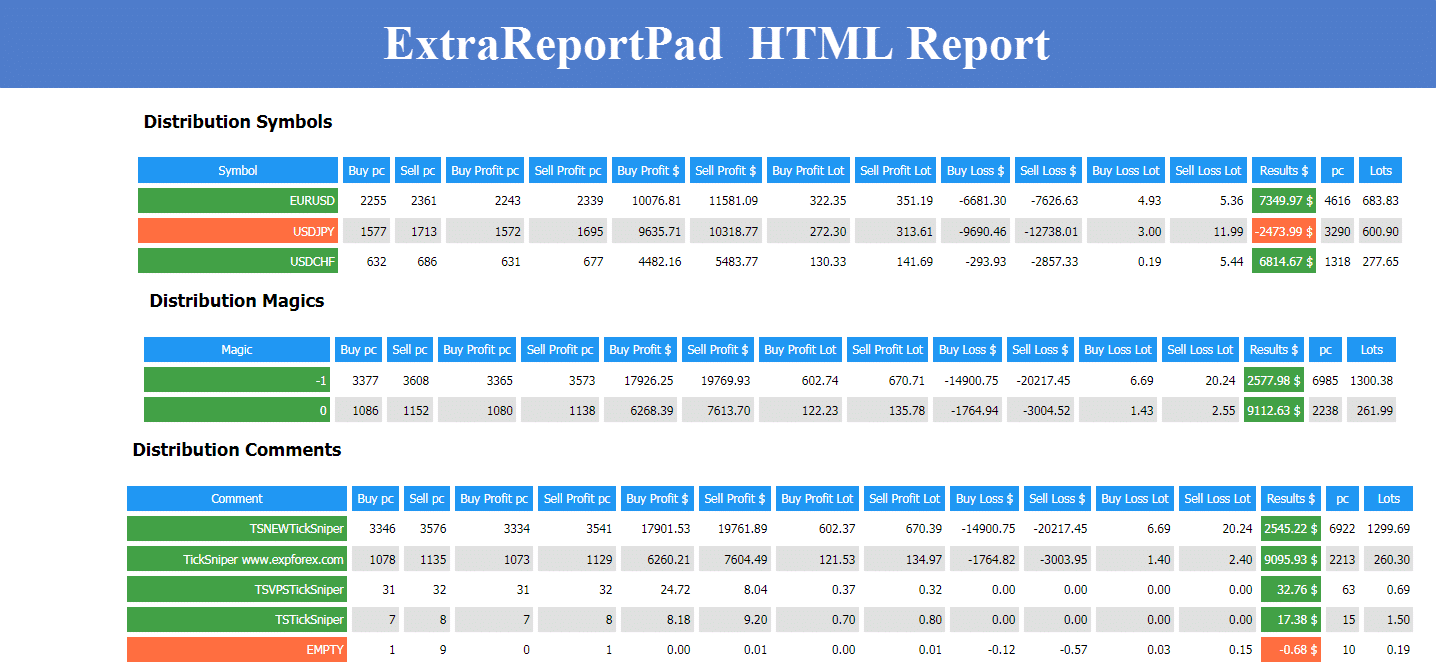This screenshot has width=1437, height=672.
Task: Click the Distribution Magics heading
Action: [237, 301]
